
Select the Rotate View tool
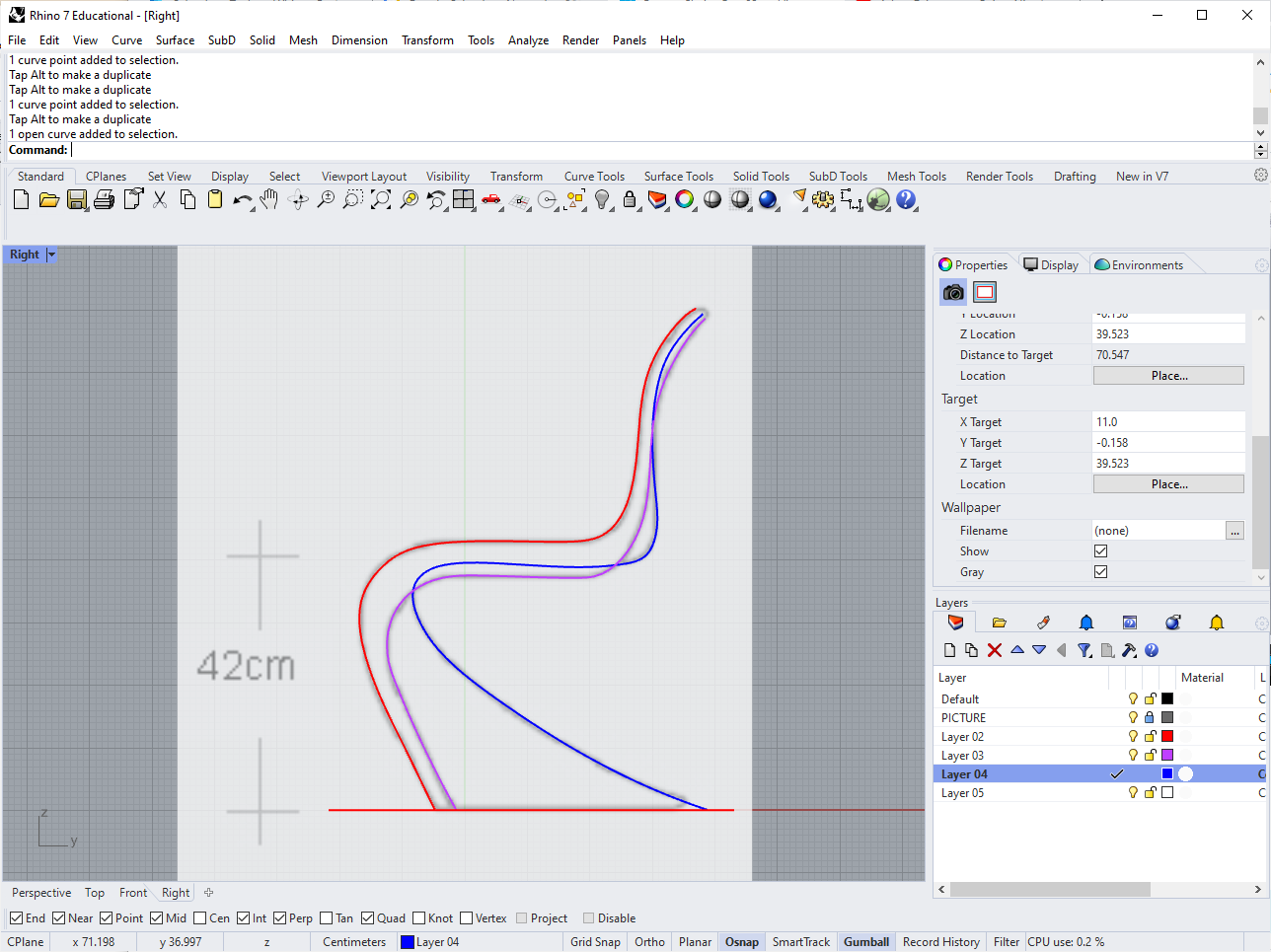coord(298,200)
